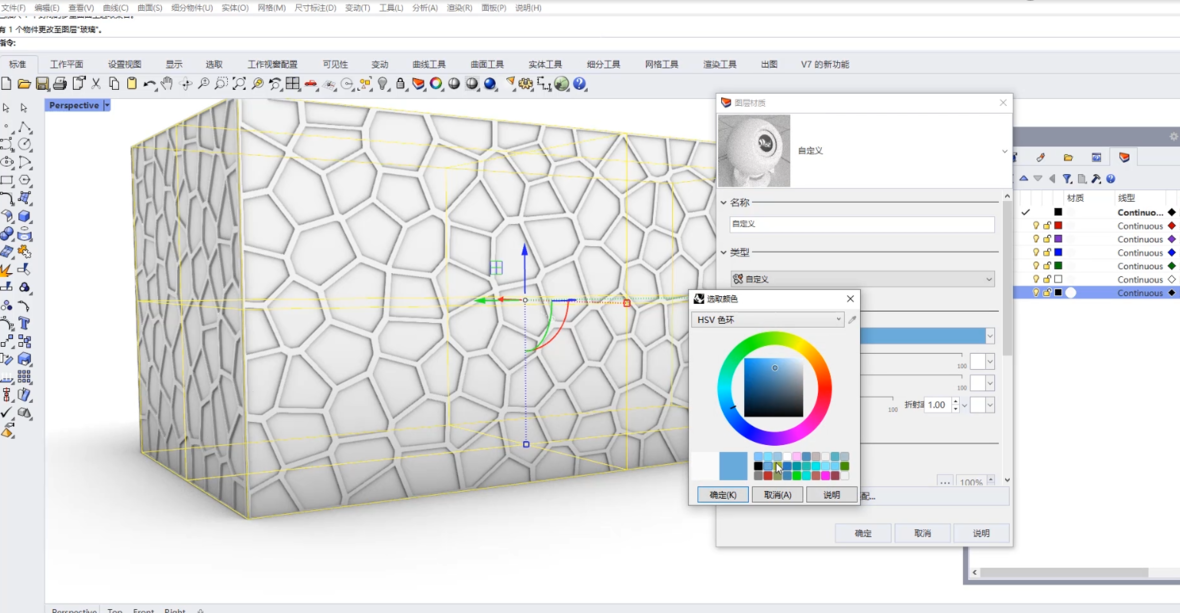Click the eyedropper in the color picker
This screenshot has height=613, width=1180.
pyautogui.click(x=852, y=320)
